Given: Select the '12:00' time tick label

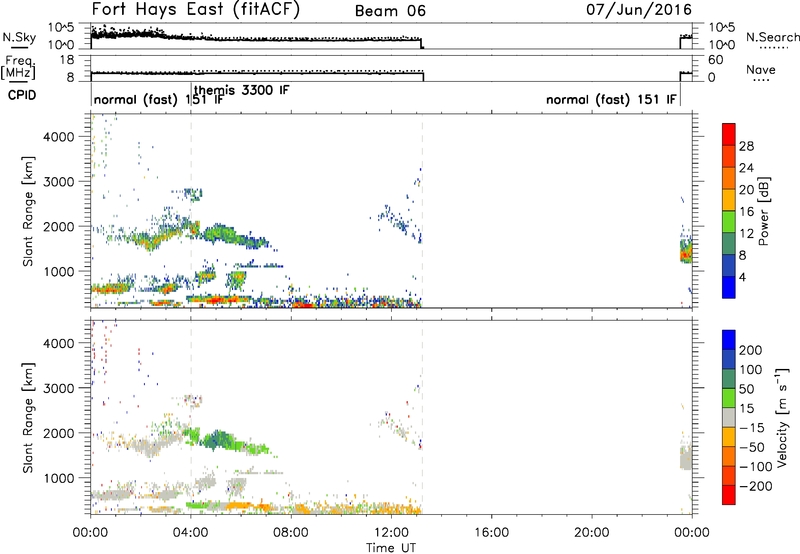Looking at the screenshot, I should (391, 533).
